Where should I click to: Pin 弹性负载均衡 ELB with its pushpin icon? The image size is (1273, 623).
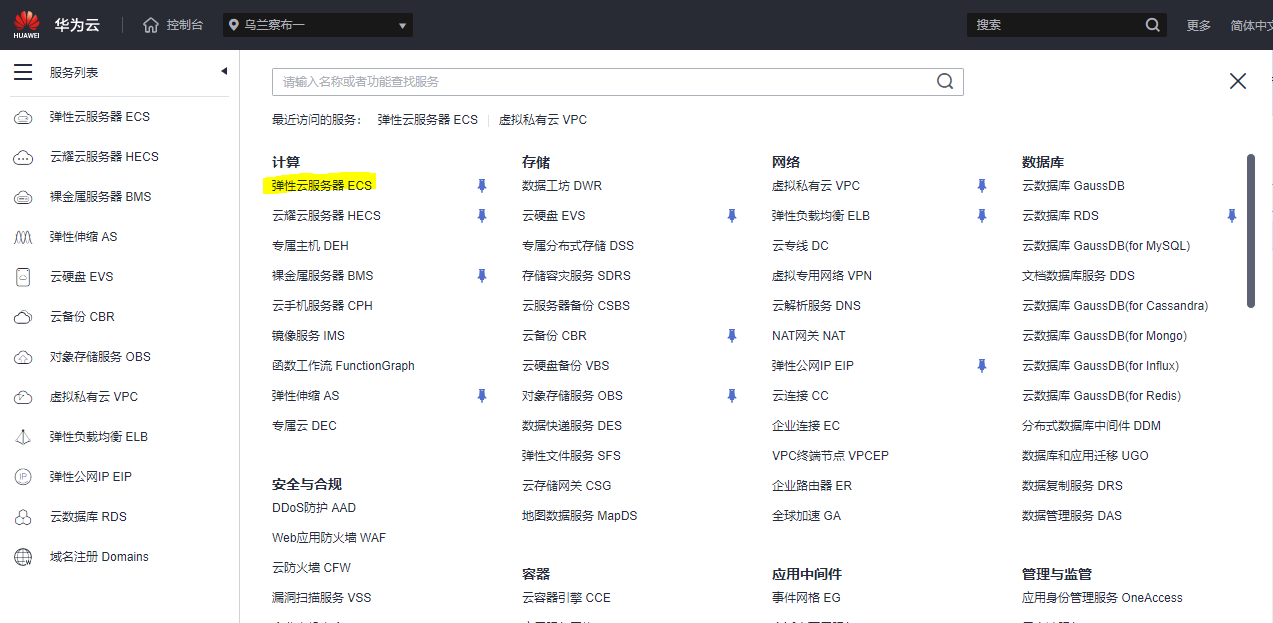click(x=981, y=215)
